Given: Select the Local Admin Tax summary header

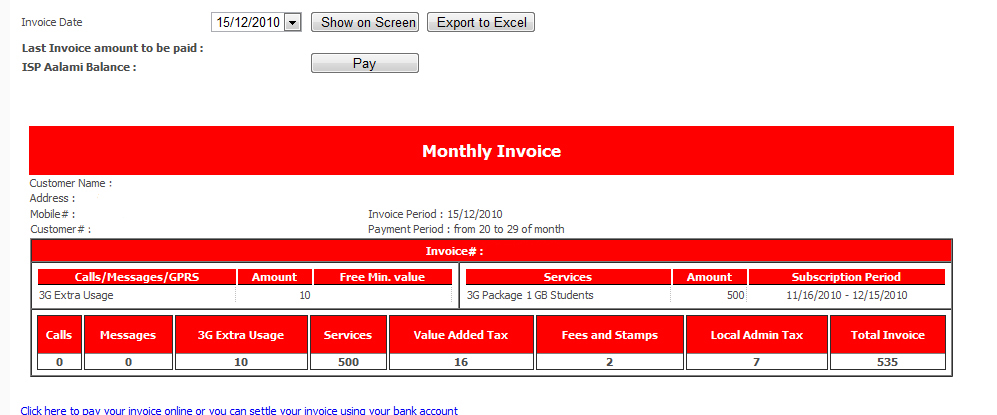Looking at the screenshot, I should pyautogui.click(x=756, y=335).
